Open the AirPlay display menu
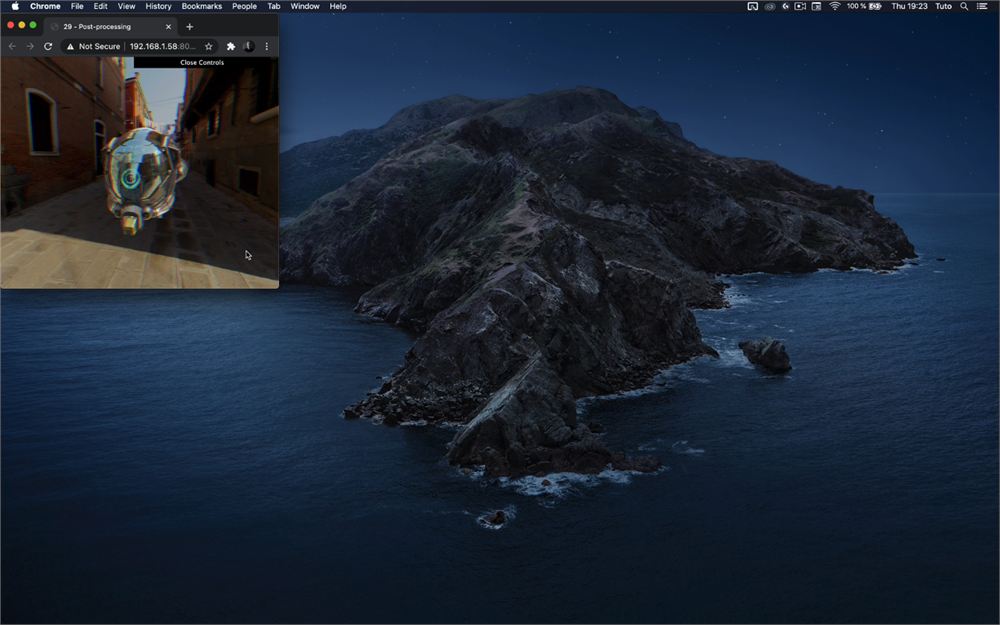 coord(753,6)
